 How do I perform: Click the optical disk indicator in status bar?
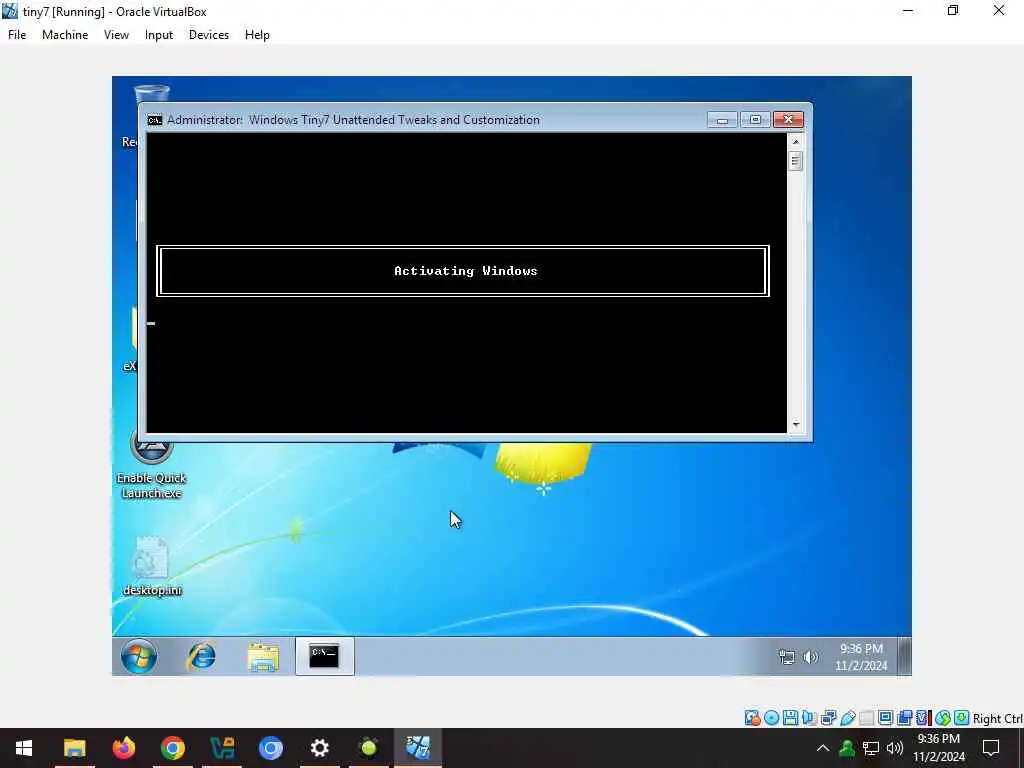[771, 718]
